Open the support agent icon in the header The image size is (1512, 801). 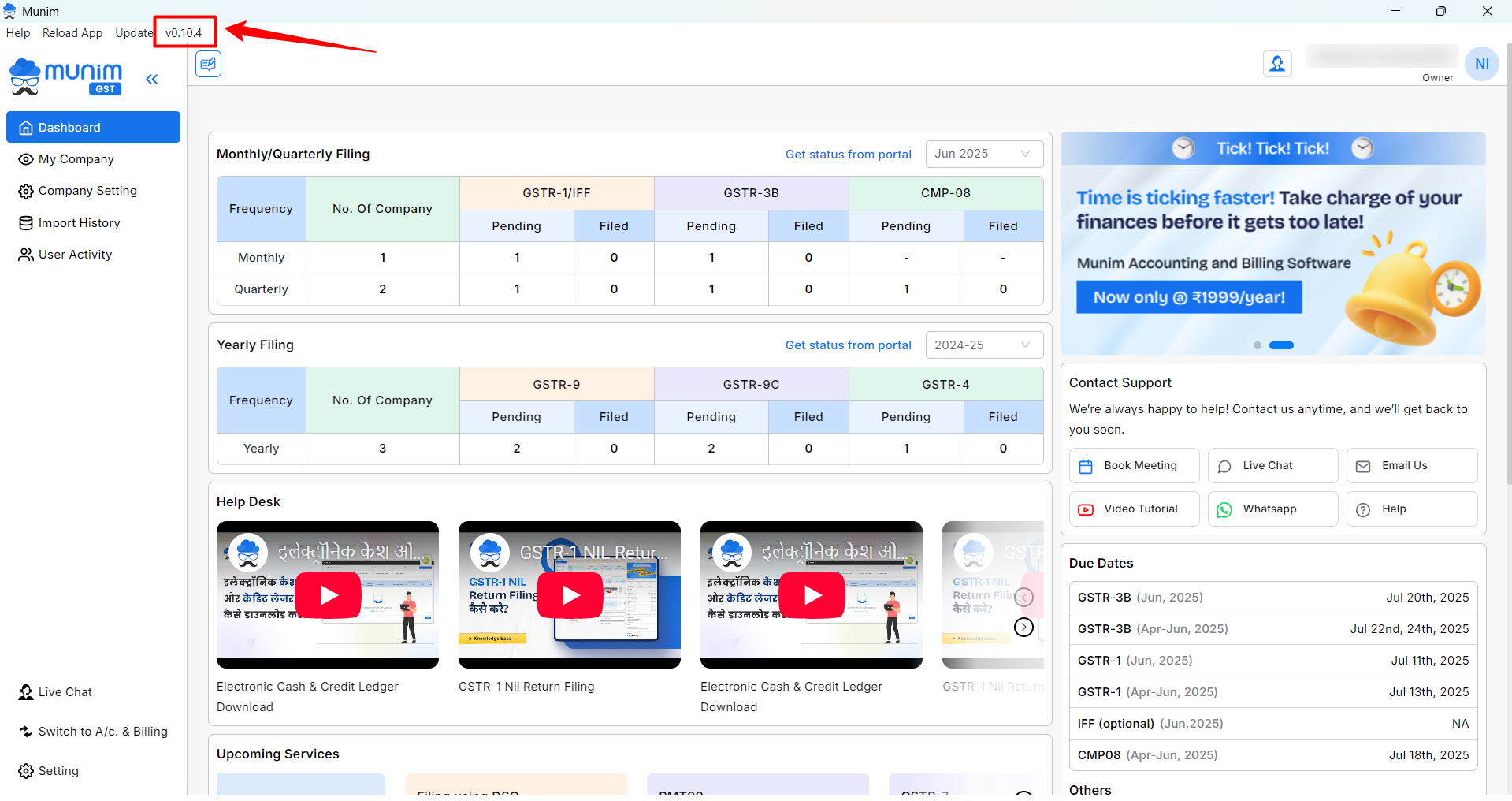click(1277, 64)
